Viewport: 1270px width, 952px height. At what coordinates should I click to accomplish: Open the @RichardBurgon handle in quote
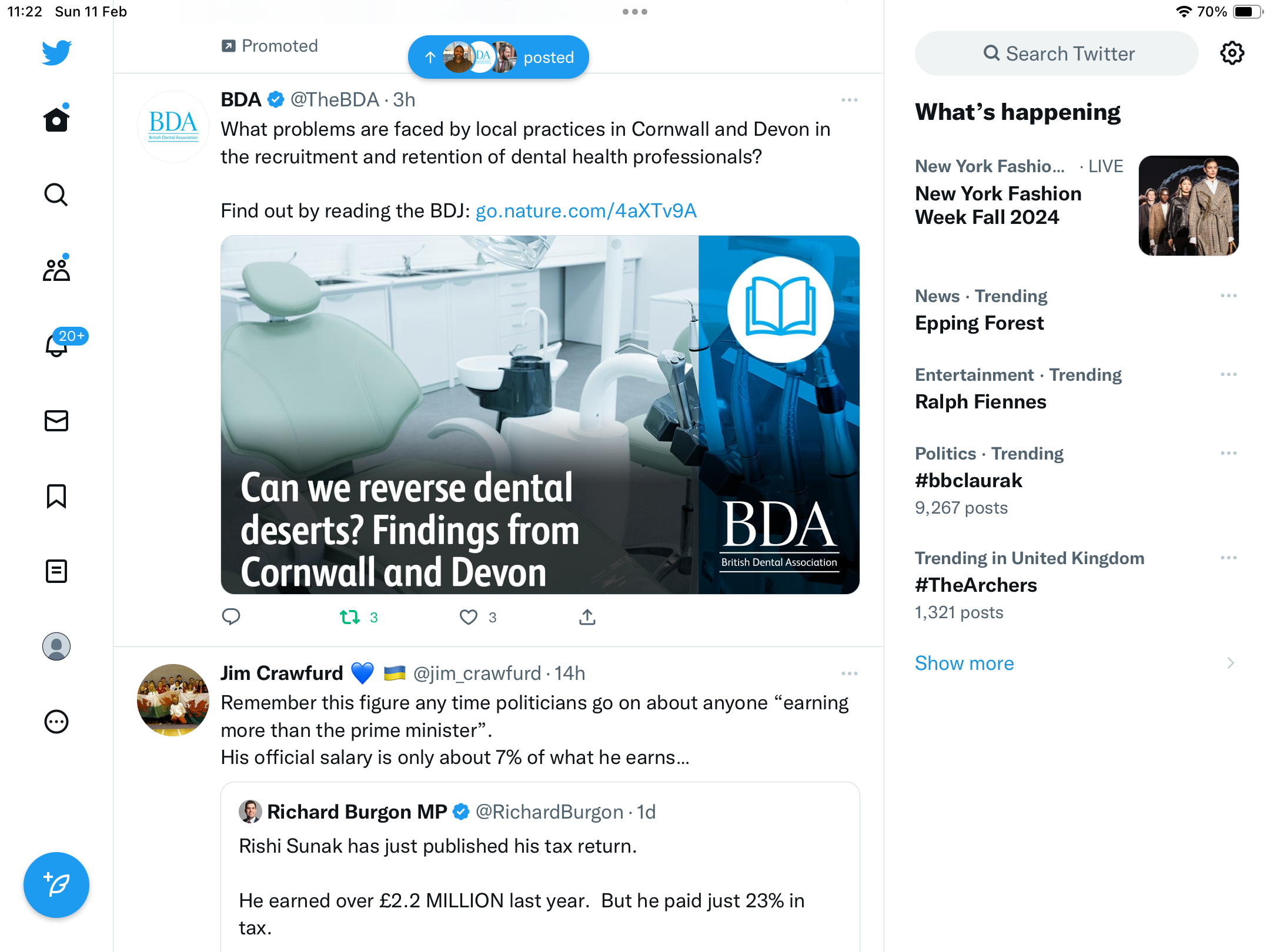click(x=549, y=812)
